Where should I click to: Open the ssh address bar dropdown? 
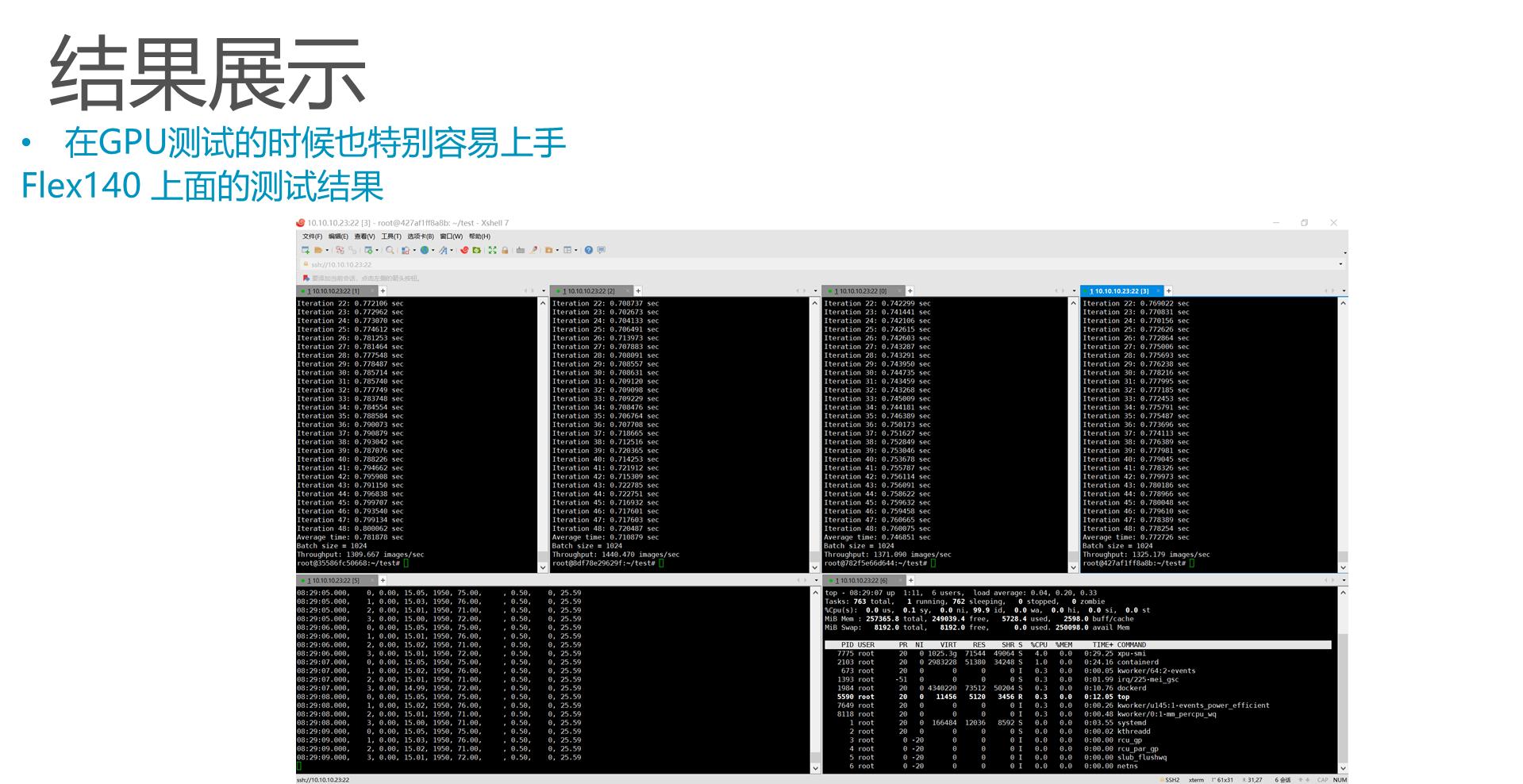coord(1340,263)
